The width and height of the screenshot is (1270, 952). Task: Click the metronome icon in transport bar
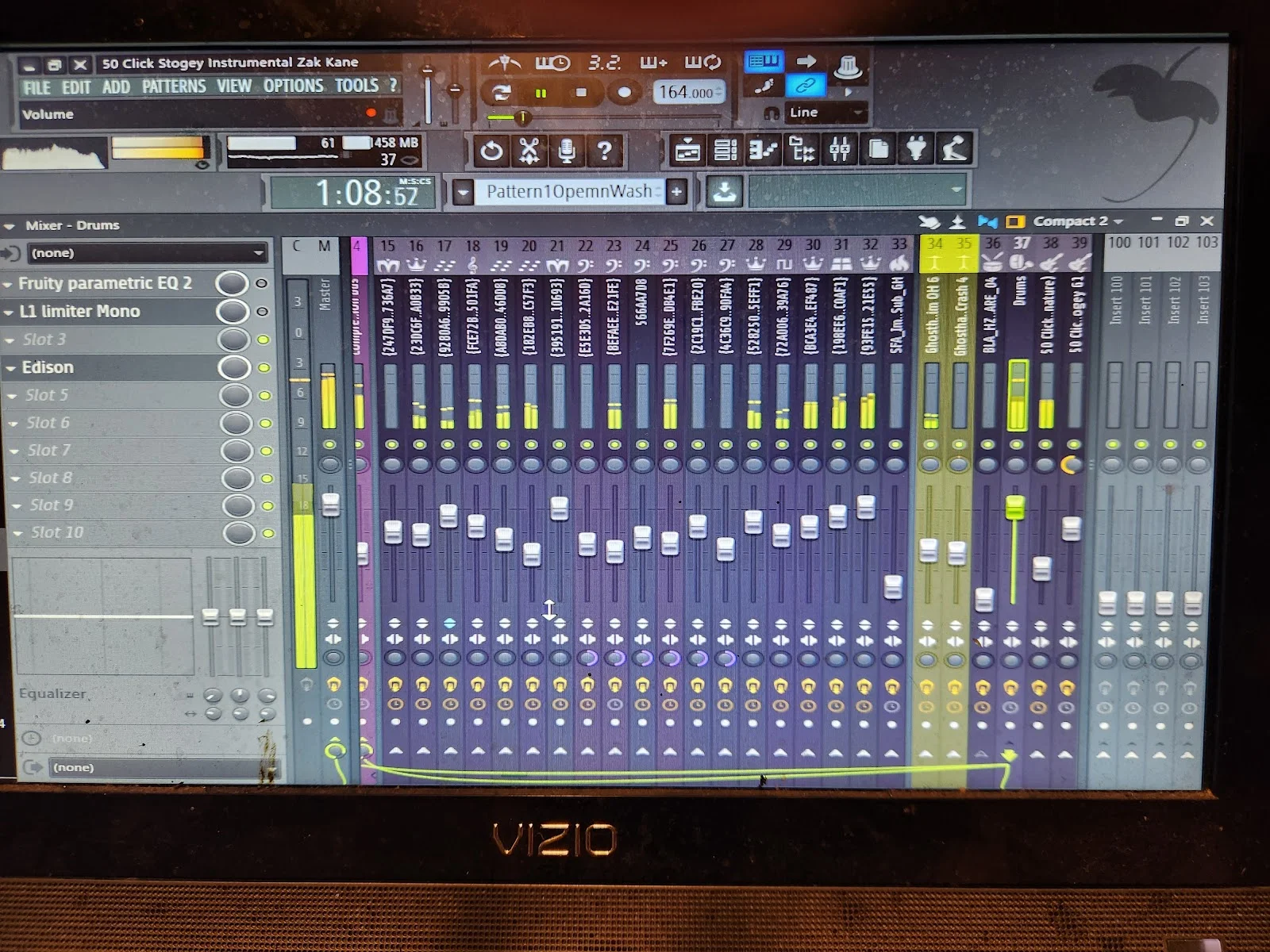[x=504, y=63]
